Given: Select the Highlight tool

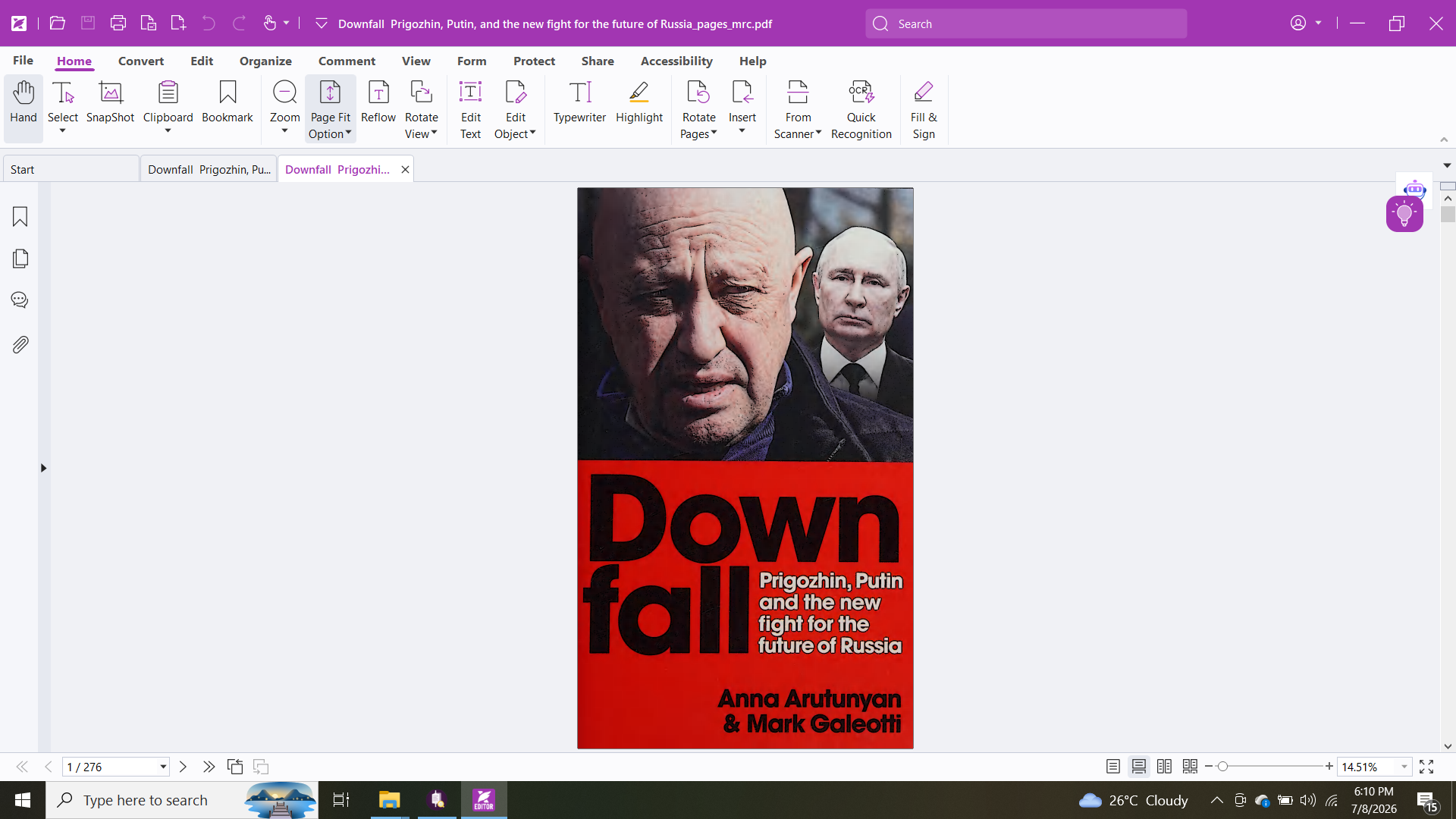Looking at the screenshot, I should point(639,102).
